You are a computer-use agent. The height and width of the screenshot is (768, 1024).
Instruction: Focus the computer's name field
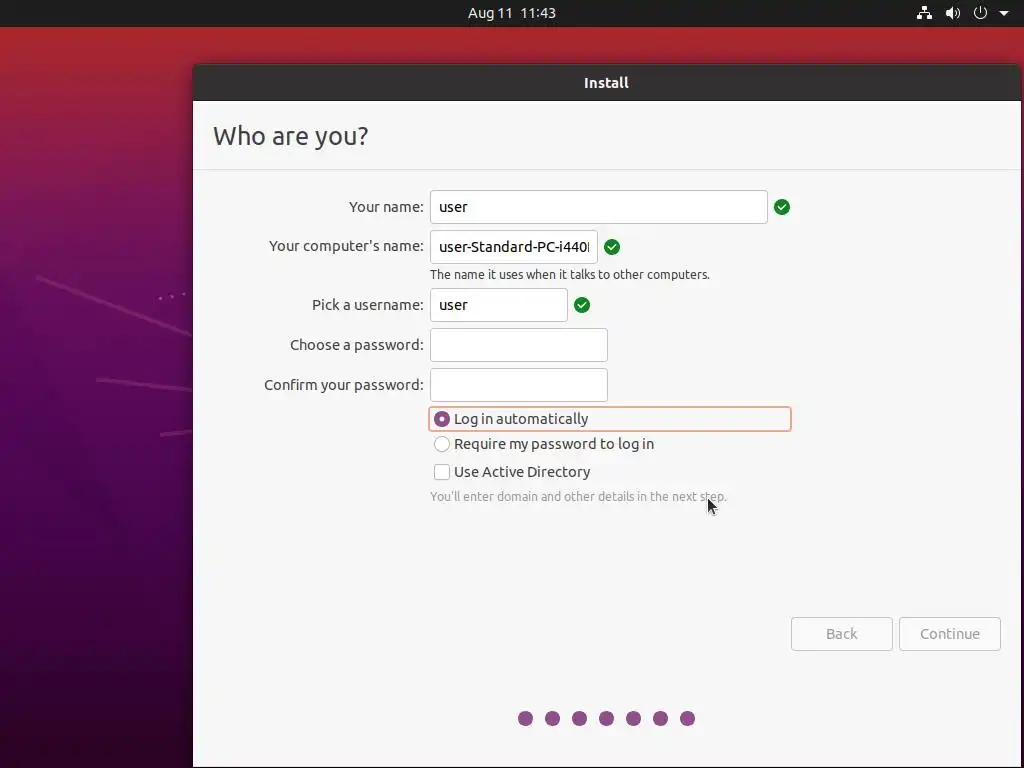[x=513, y=247]
